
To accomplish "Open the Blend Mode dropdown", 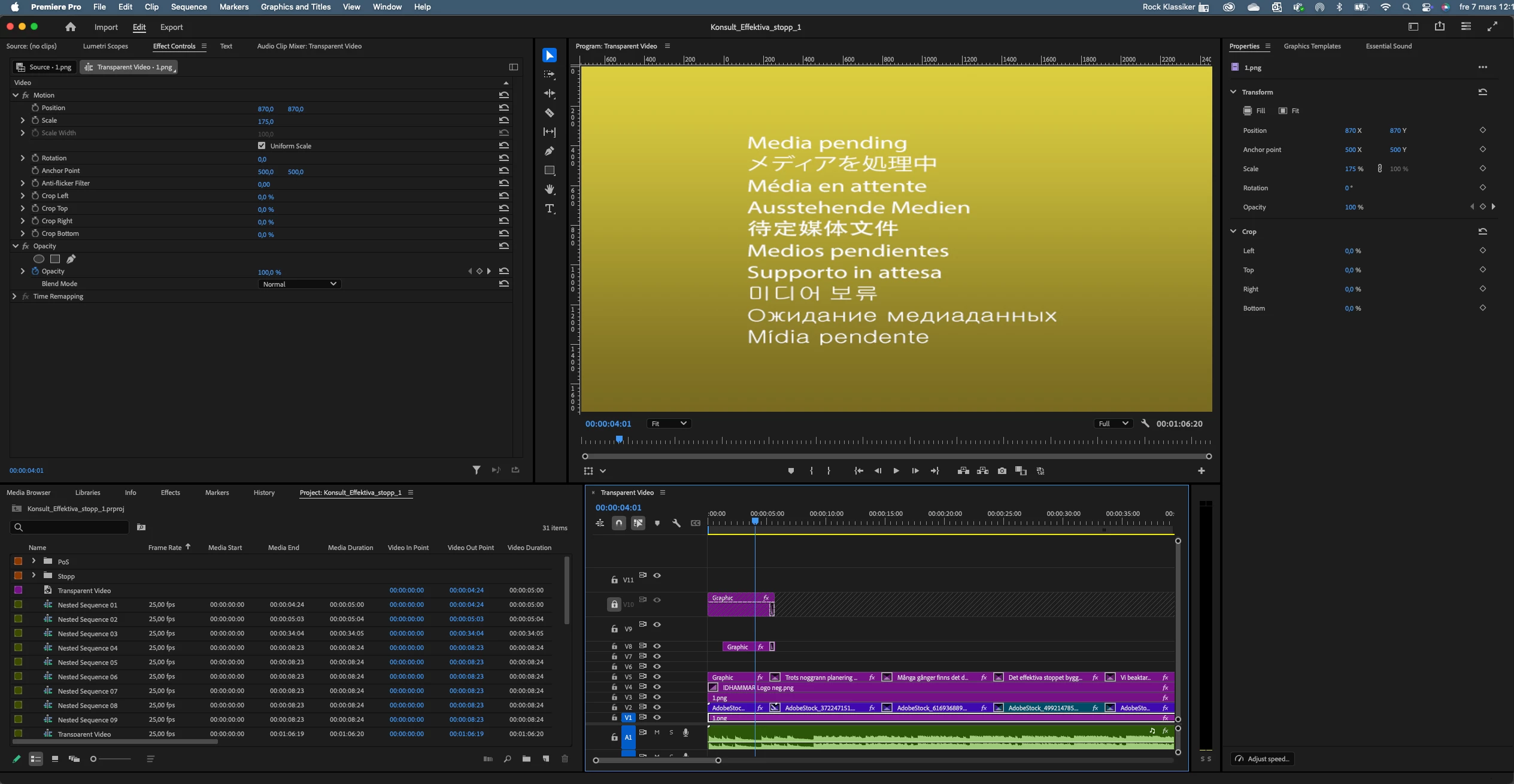I will (299, 284).
